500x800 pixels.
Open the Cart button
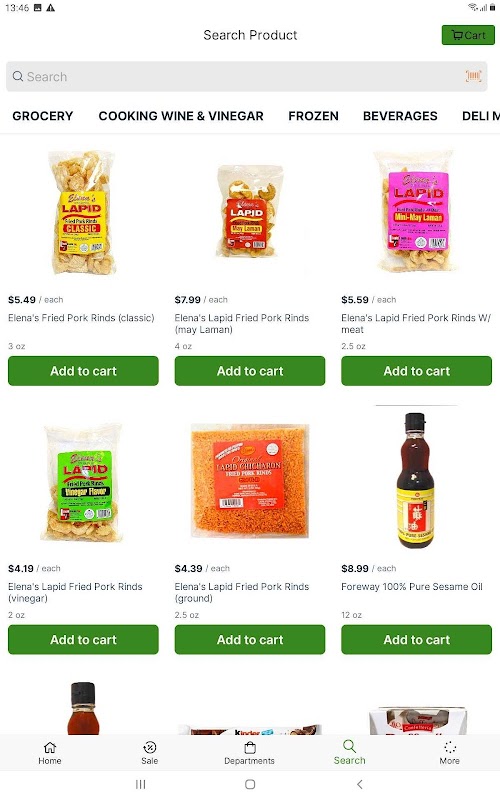468,35
